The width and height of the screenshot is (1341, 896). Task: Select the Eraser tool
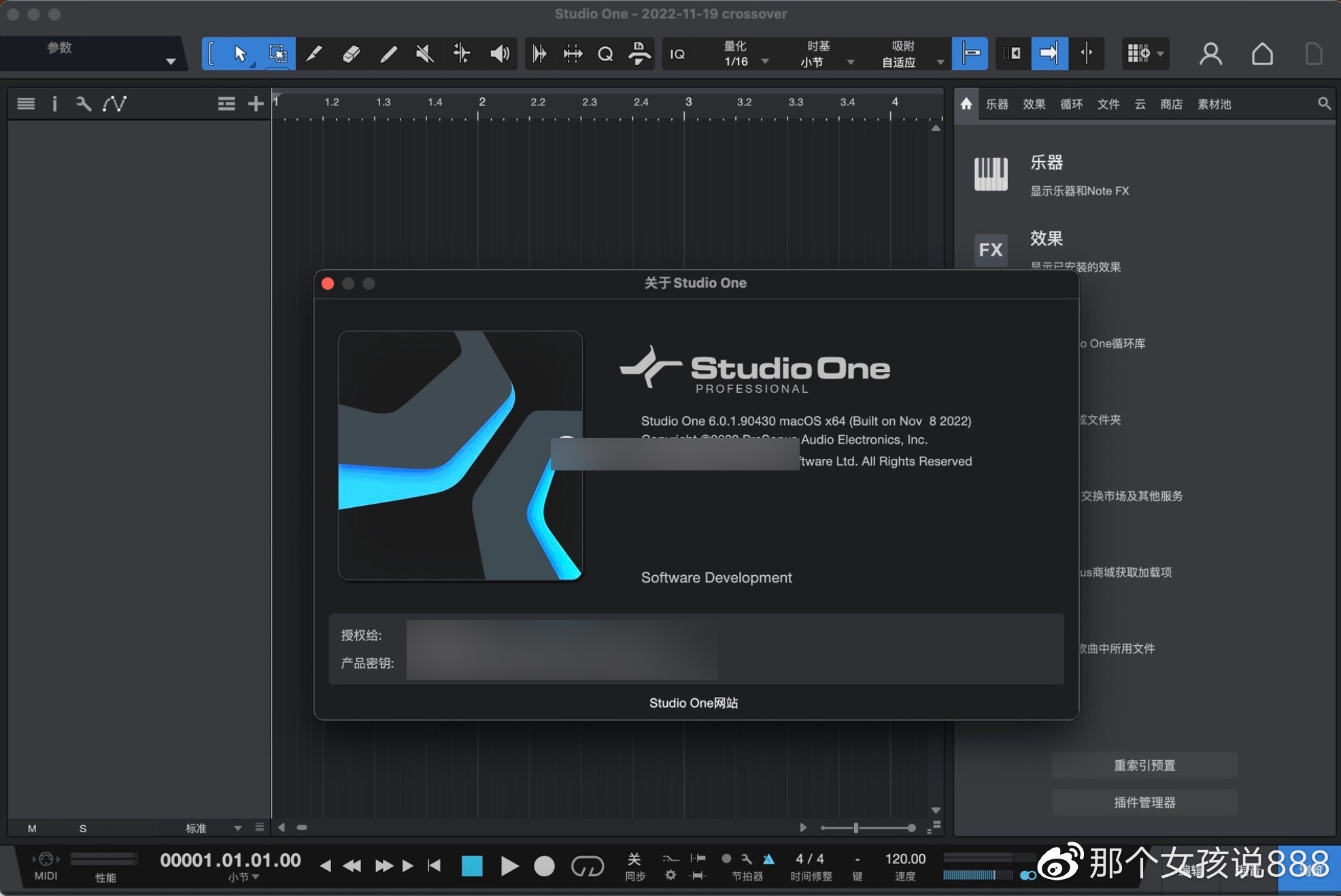(351, 54)
